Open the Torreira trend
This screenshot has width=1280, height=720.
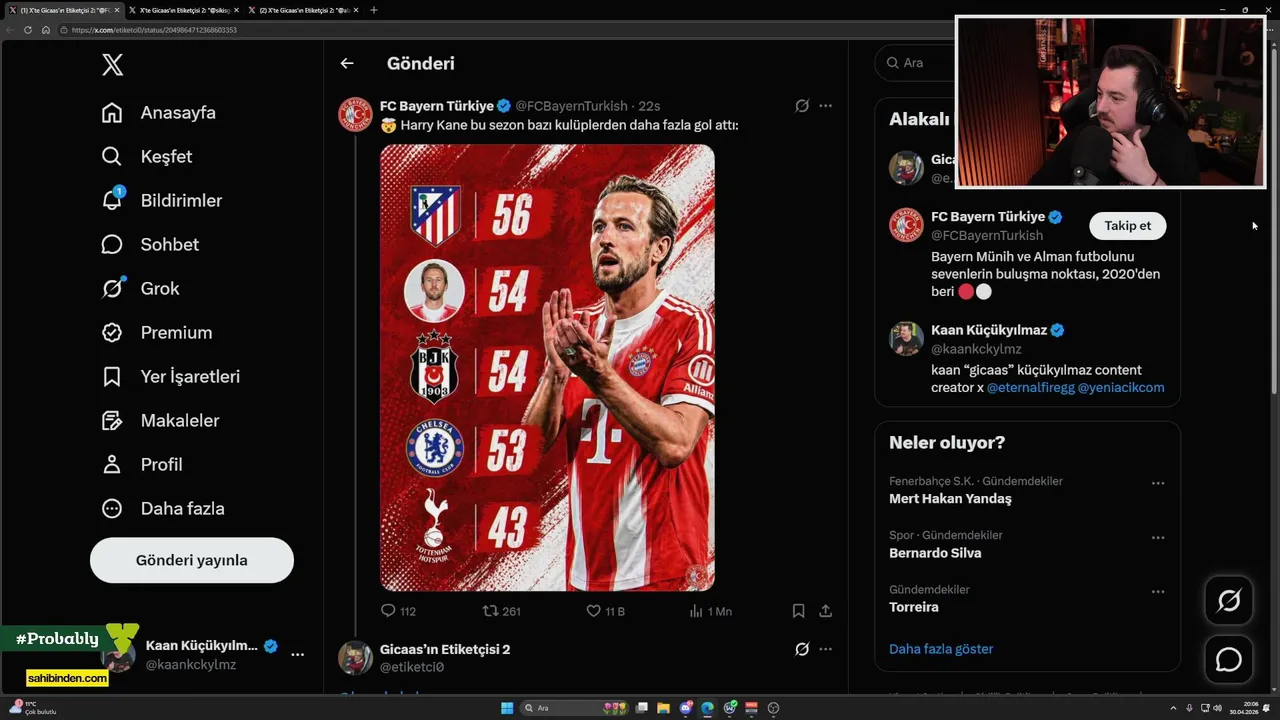[914, 607]
